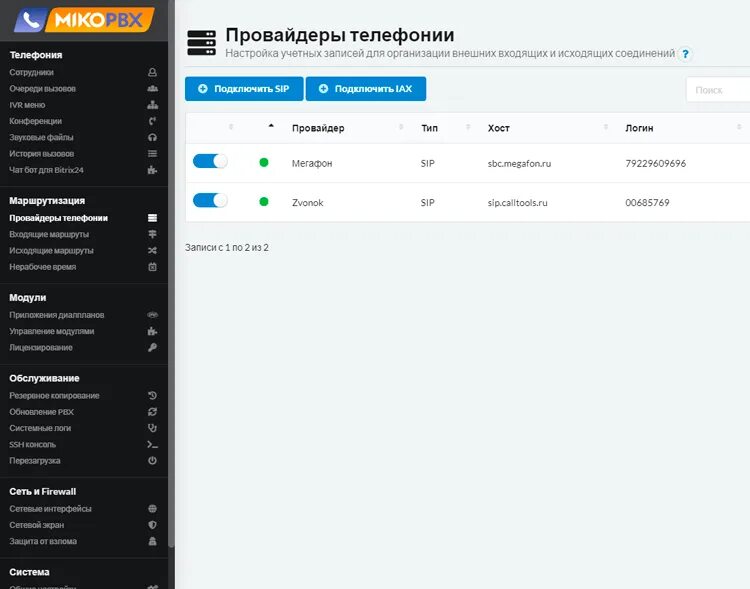
Task: Click the Zvonok provider name
Action: tap(308, 202)
